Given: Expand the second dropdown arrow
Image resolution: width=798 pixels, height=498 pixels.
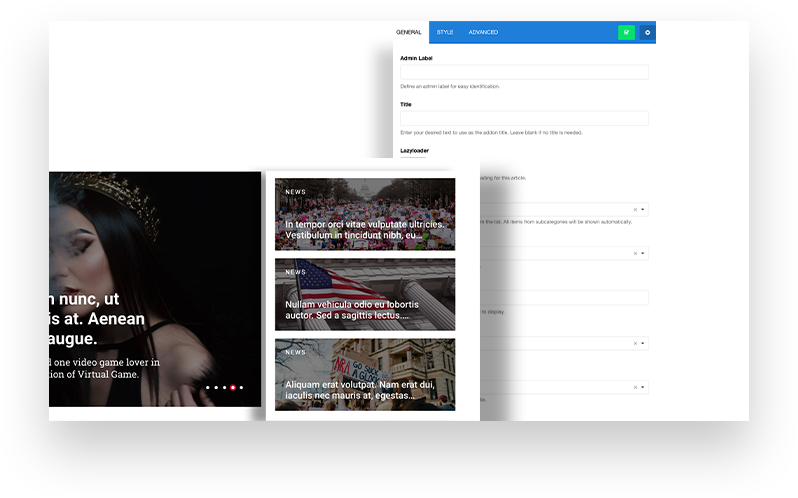Looking at the screenshot, I should click(x=643, y=254).
